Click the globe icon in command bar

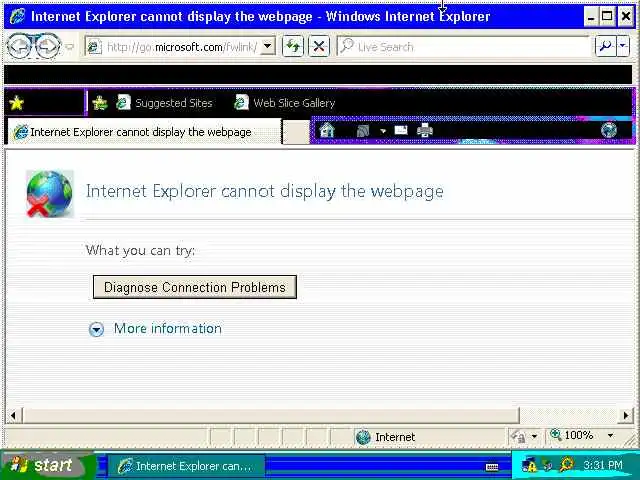point(609,130)
